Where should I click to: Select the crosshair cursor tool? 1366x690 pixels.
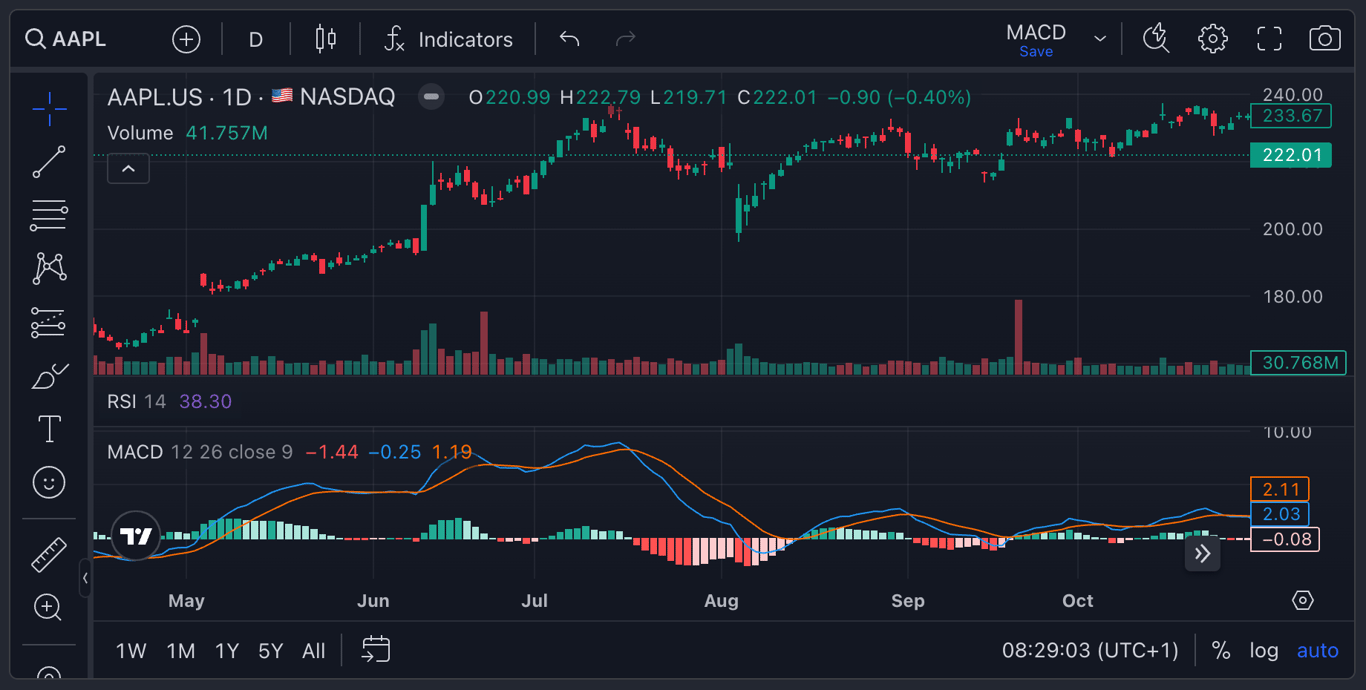pos(49,108)
